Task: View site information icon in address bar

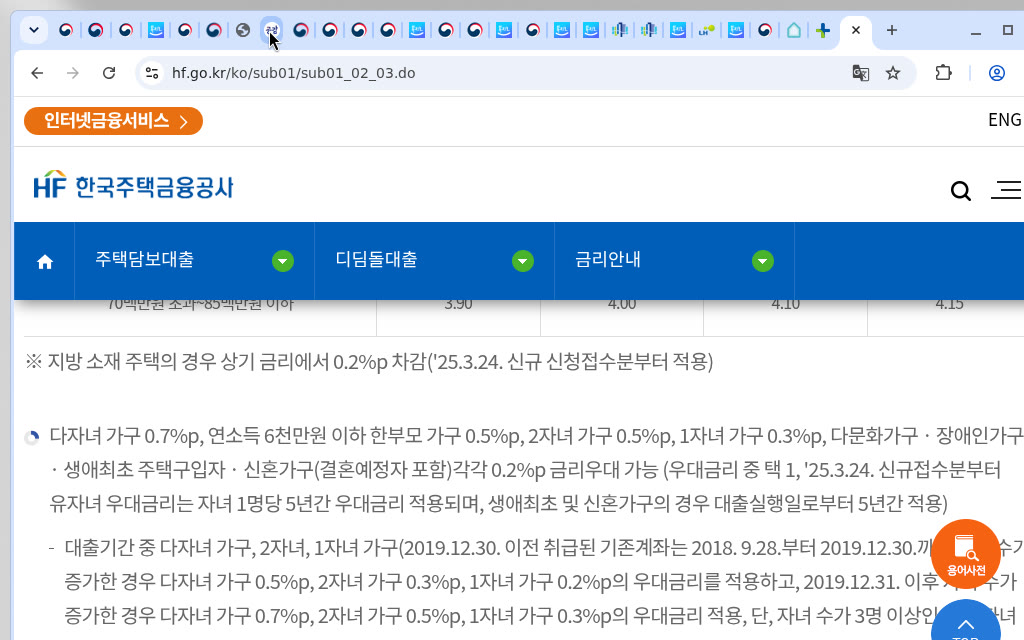Action: tap(152, 73)
